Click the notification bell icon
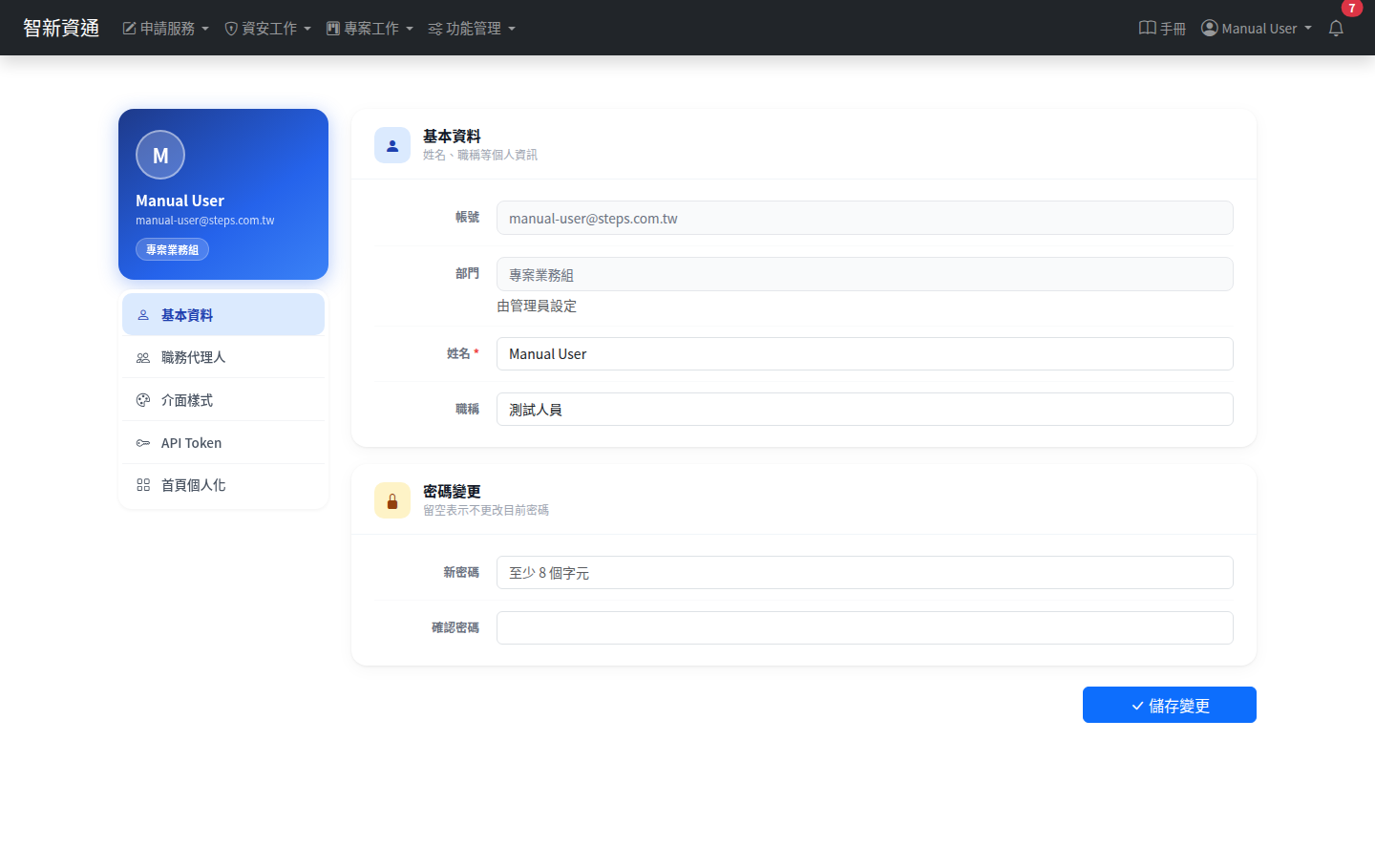This screenshot has width=1375, height=868. pyautogui.click(x=1336, y=28)
